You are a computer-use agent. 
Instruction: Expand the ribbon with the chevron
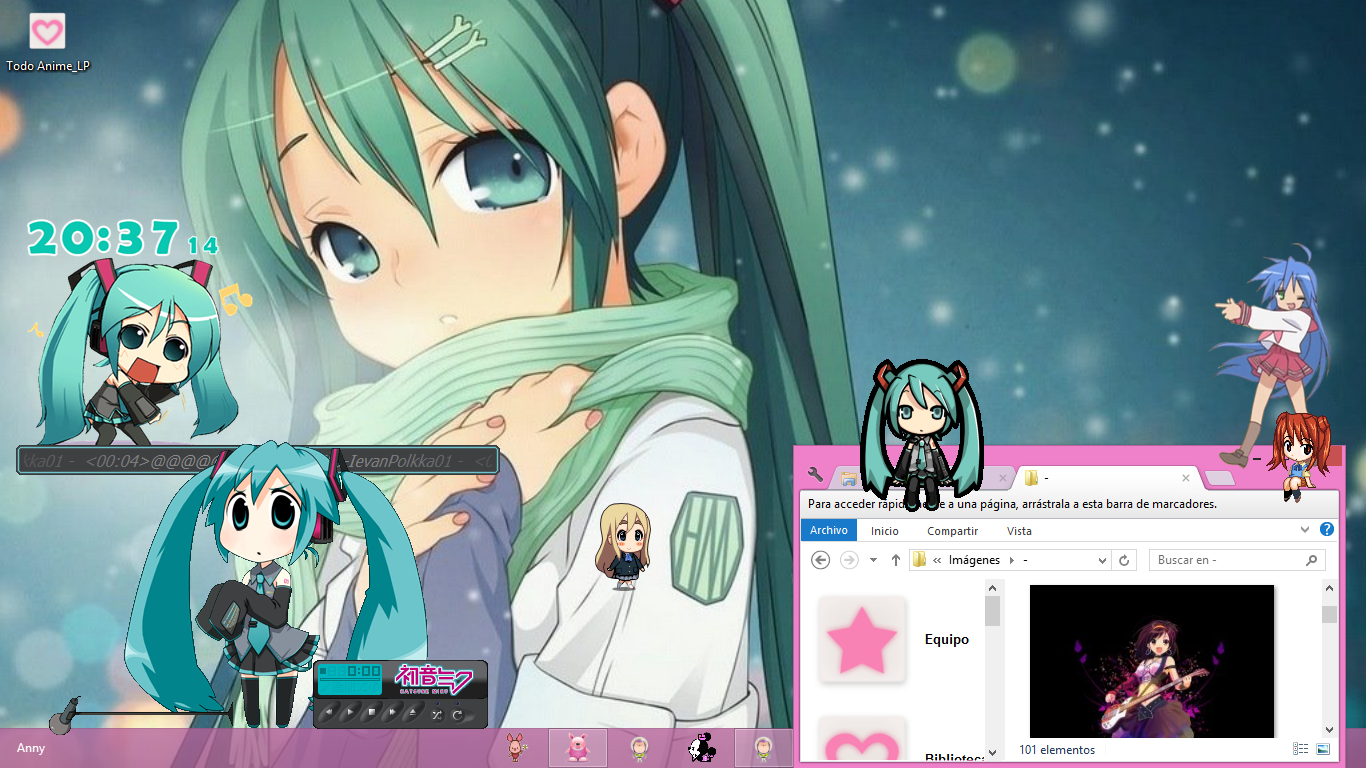click(1305, 529)
